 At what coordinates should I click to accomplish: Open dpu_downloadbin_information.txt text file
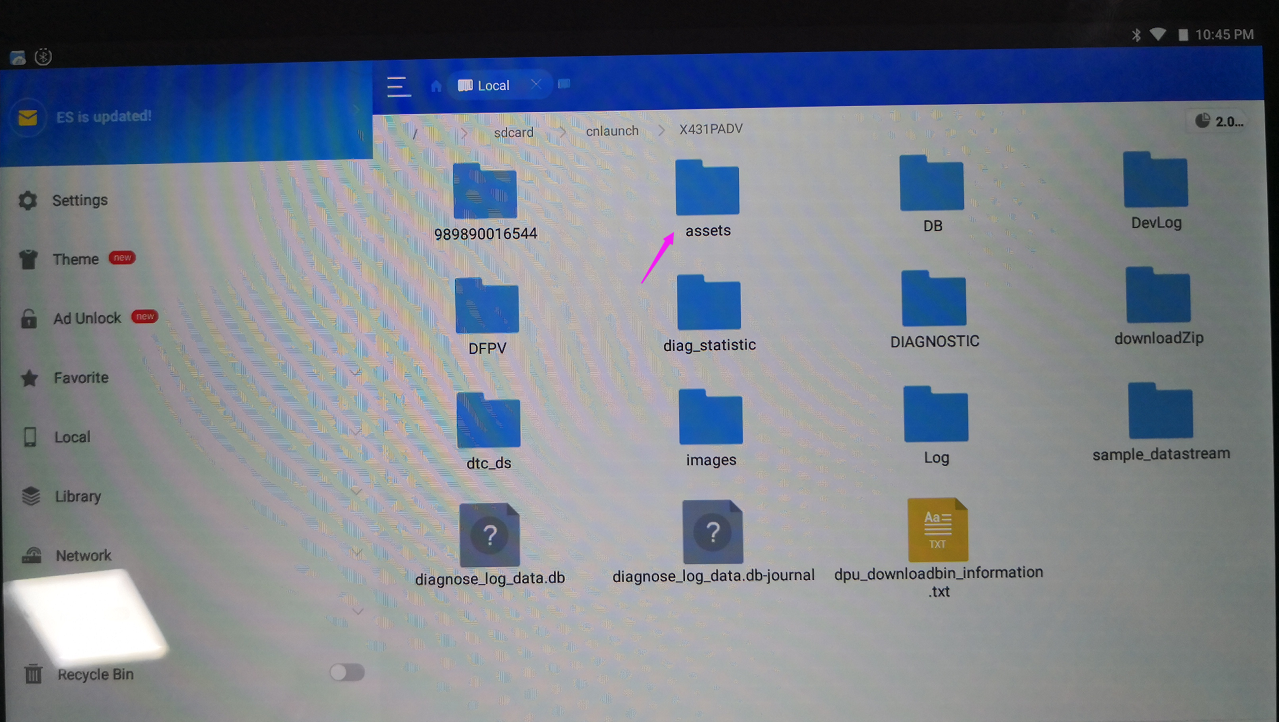coord(937,530)
